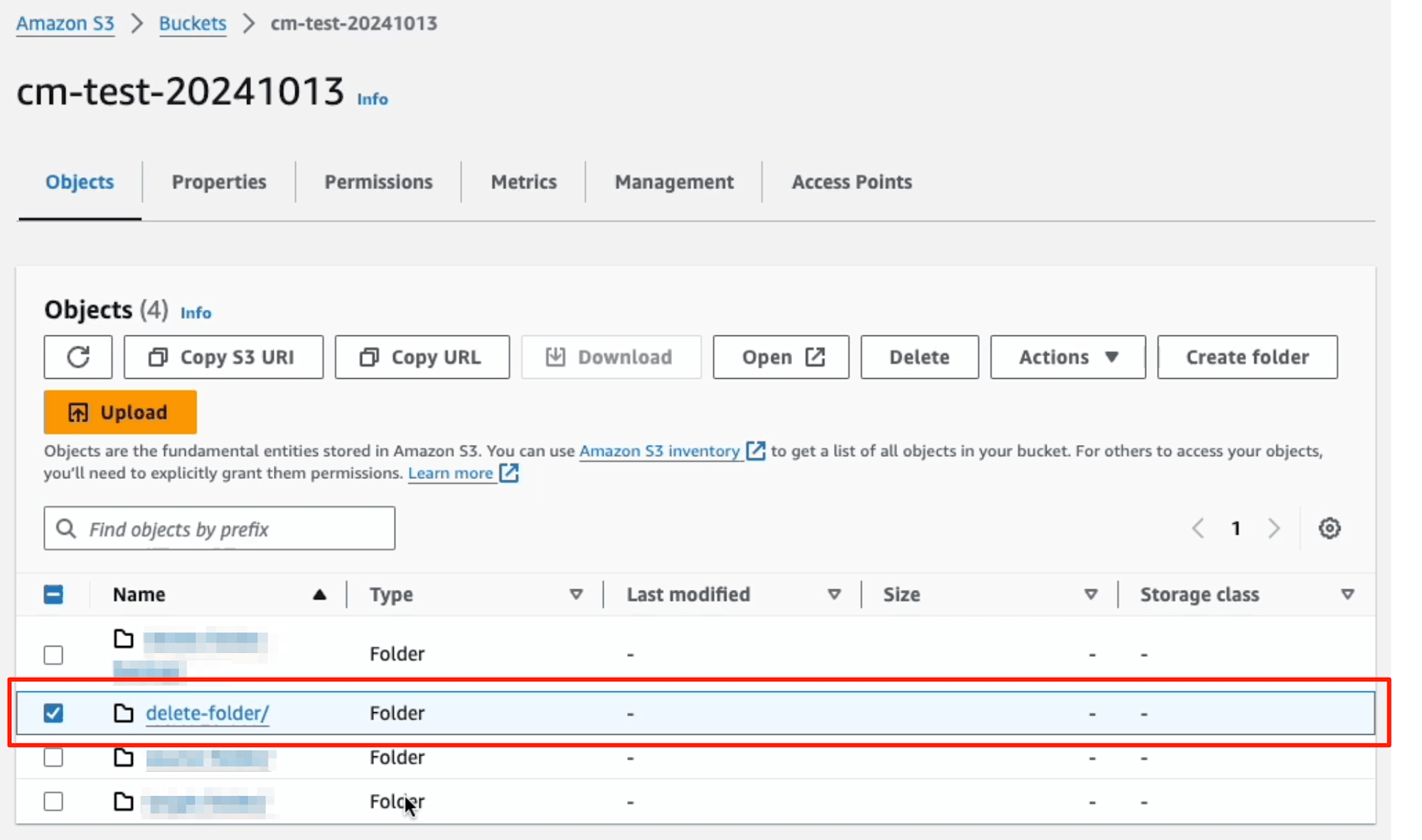The height and width of the screenshot is (840, 1422).
Task: Click the Name column header
Action: point(139,594)
